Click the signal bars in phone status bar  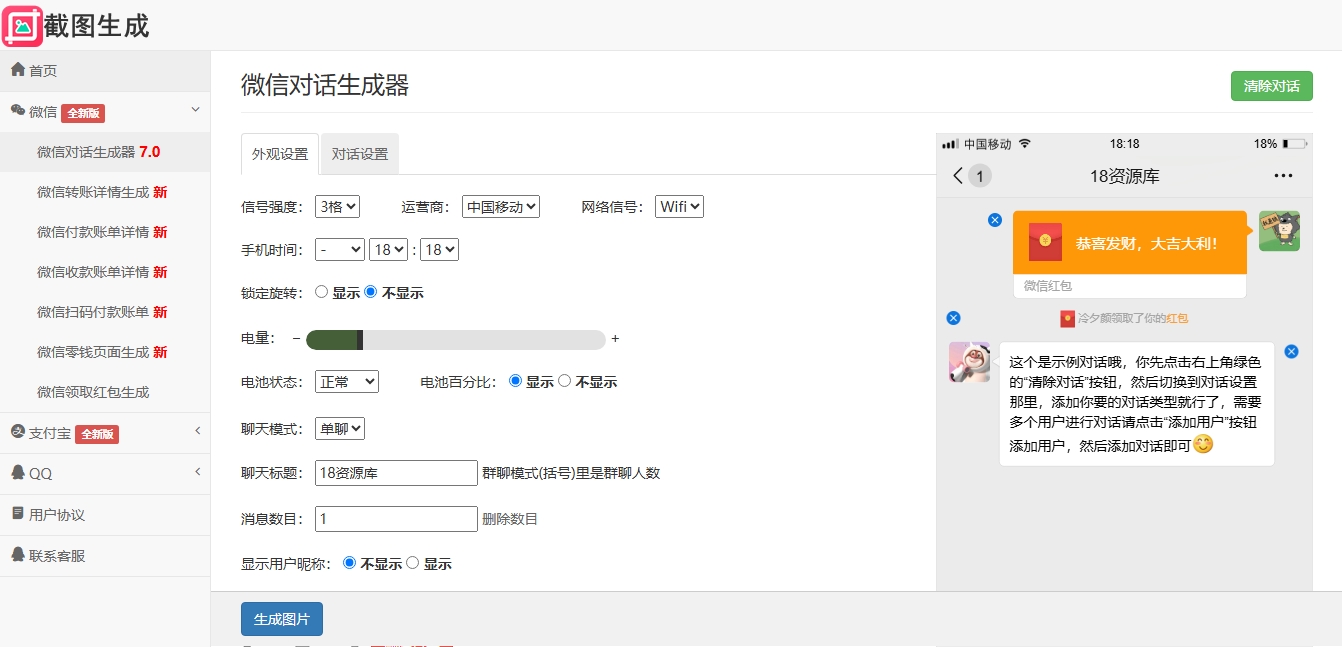(x=950, y=144)
